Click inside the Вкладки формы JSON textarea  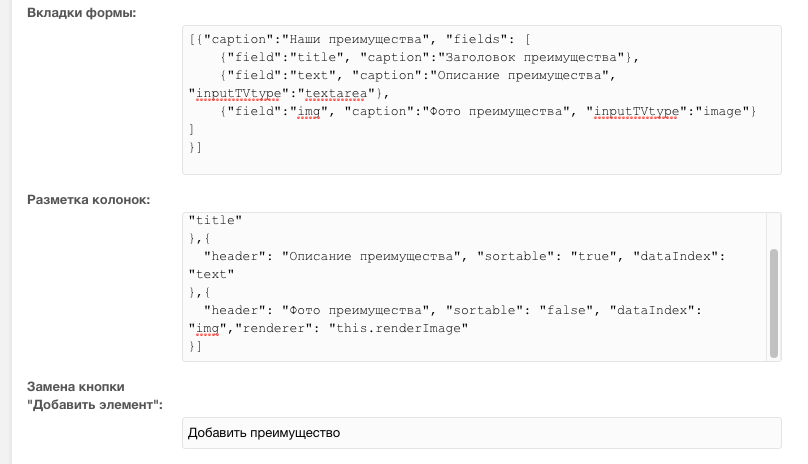(482, 100)
